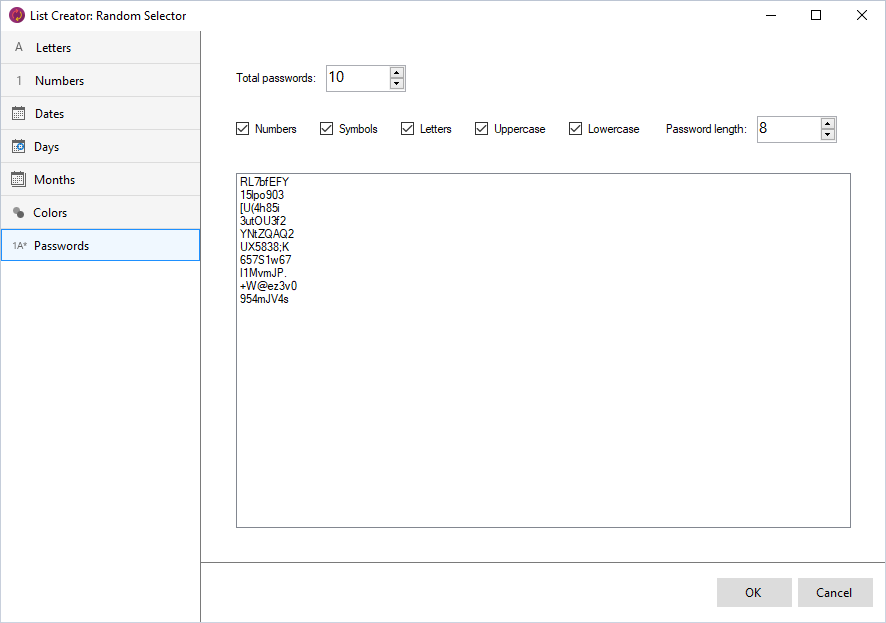
Task: Click password line "15lpo903"
Action: tap(262, 195)
